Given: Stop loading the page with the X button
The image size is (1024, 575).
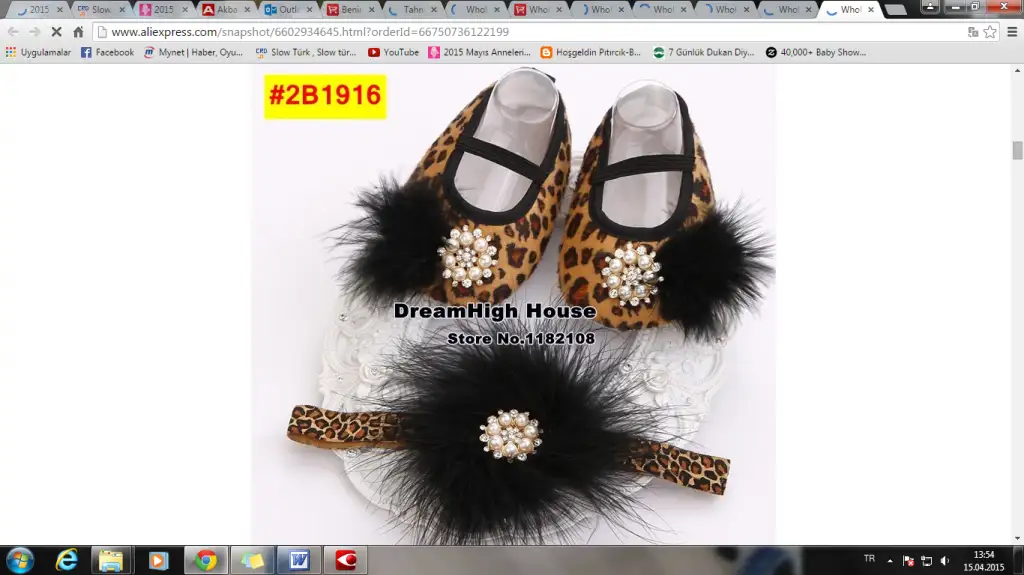Looking at the screenshot, I should tap(56, 31).
